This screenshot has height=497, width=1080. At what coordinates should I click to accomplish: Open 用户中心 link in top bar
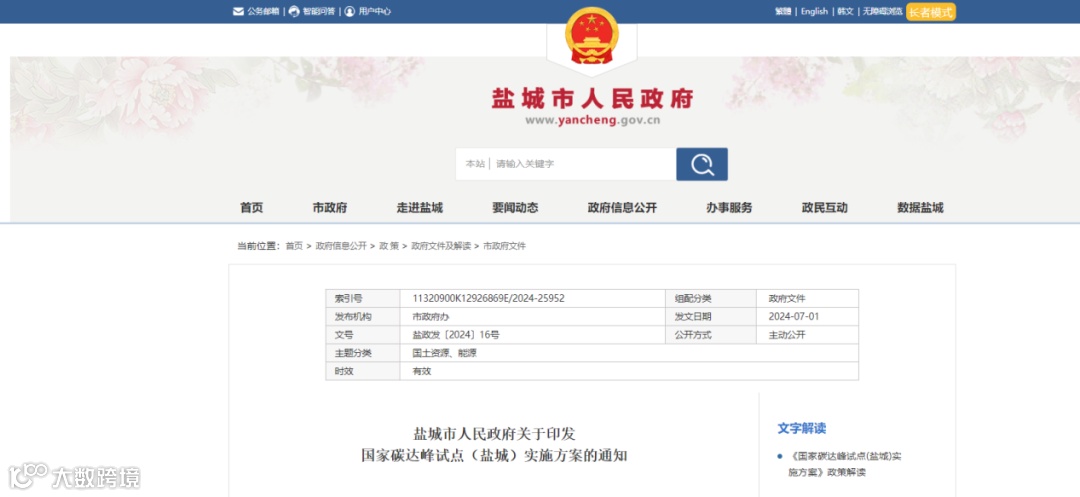pos(375,11)
